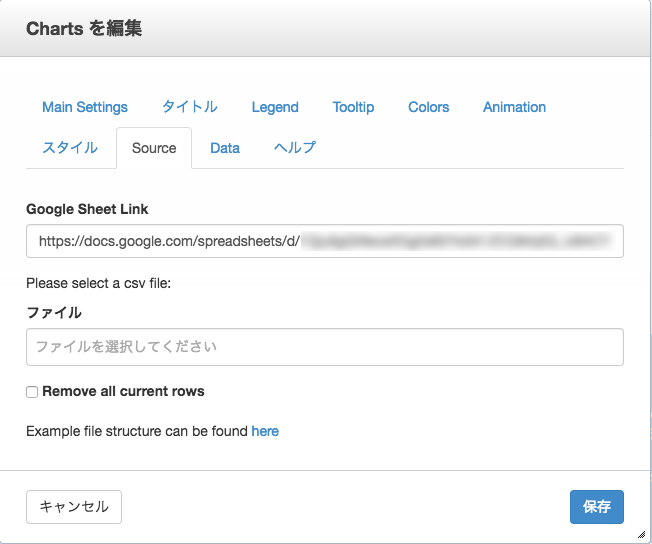Select the Legend tab
This screenshot has width=652, height=544.
click(x=275, y=107)
